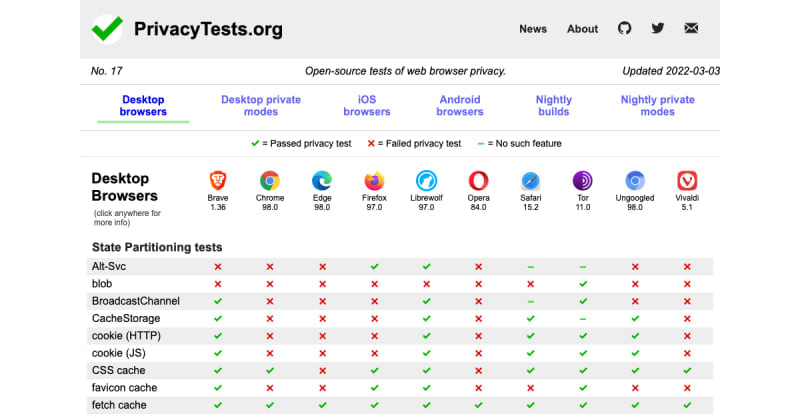Click the Vivaldi browser icon
Image resolution: width=800 pixels, height=418 pixels.
click(687, 181)
